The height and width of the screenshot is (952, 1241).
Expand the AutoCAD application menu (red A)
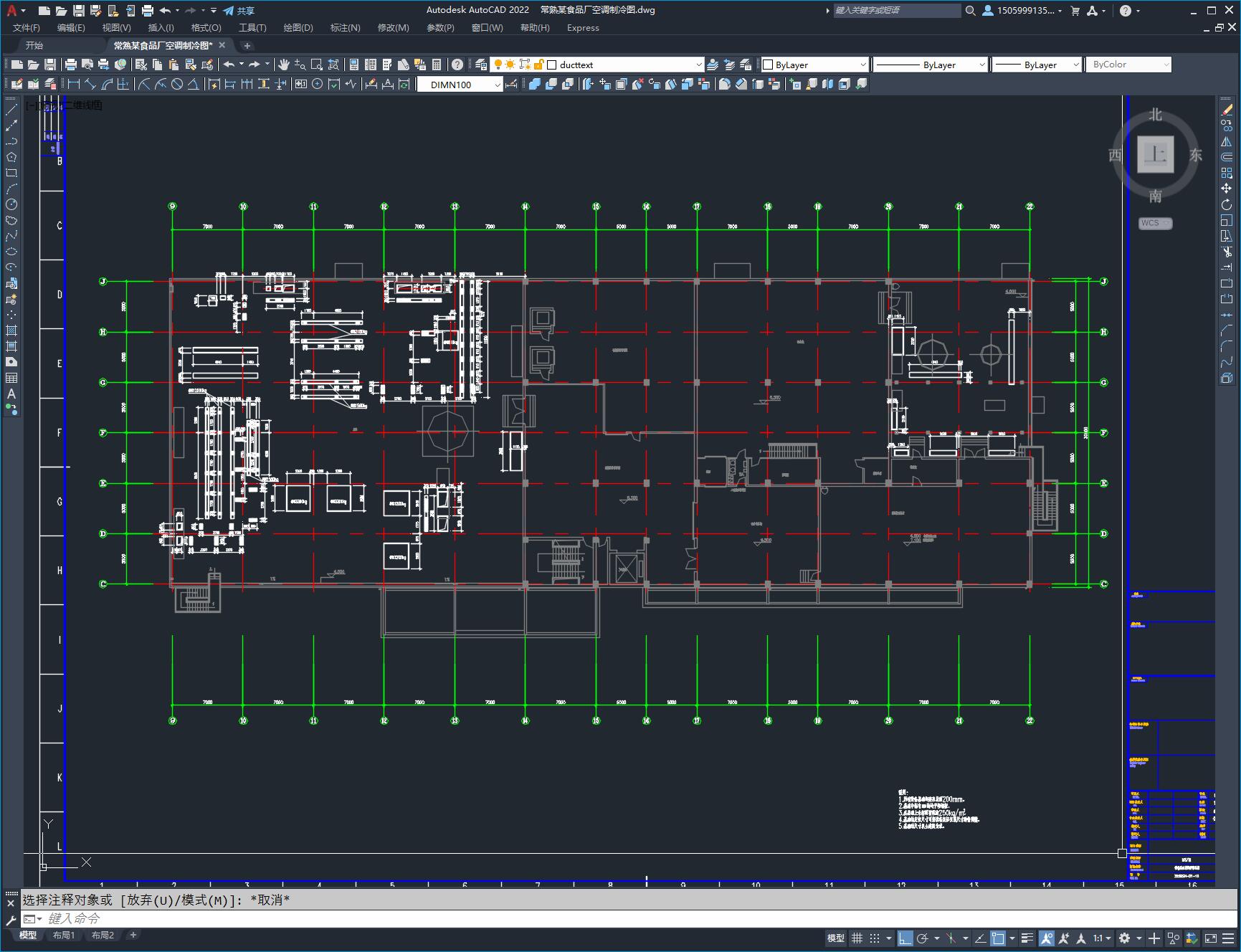point(14,11)
